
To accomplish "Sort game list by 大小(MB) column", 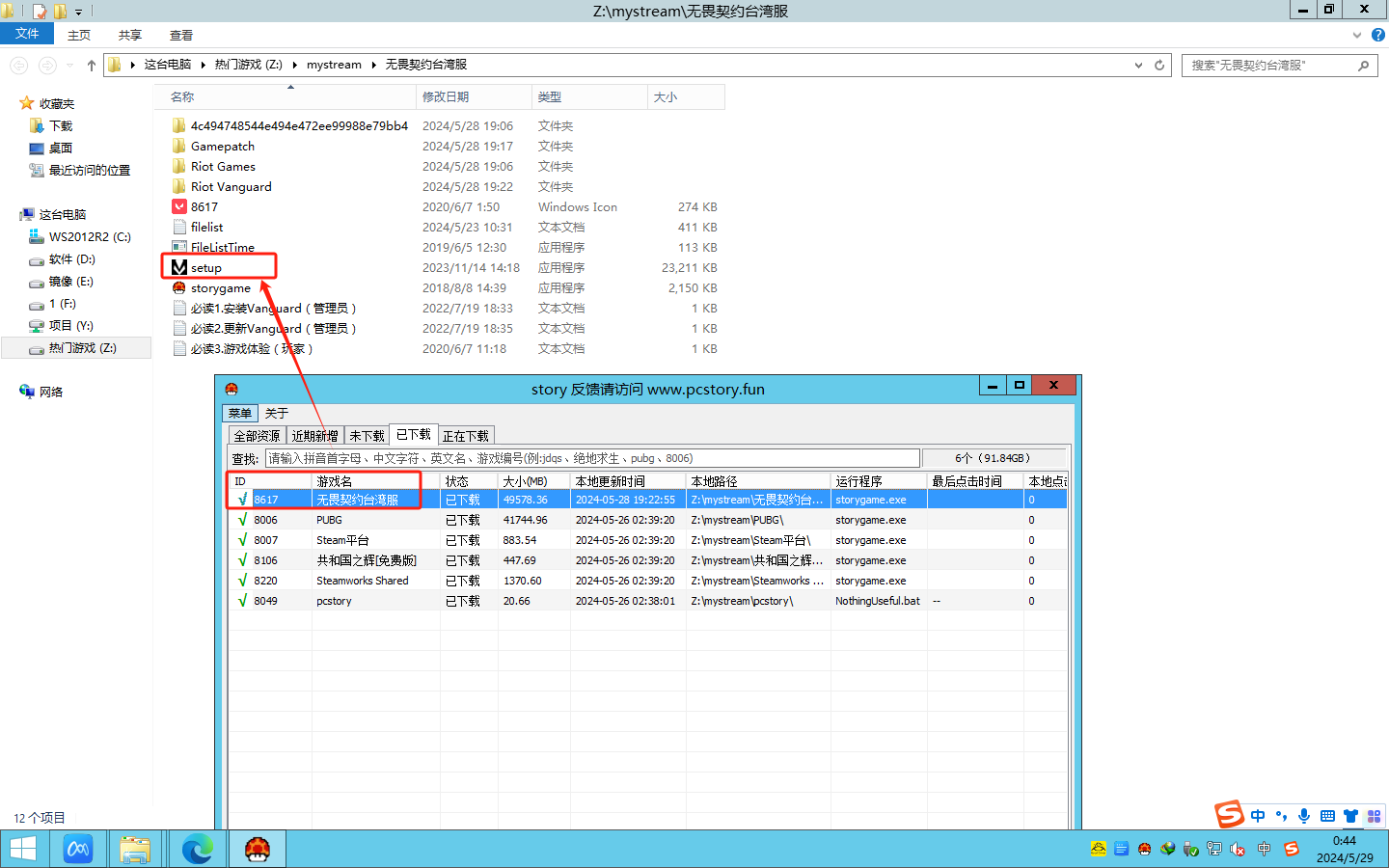I will (x=533, y=481).
